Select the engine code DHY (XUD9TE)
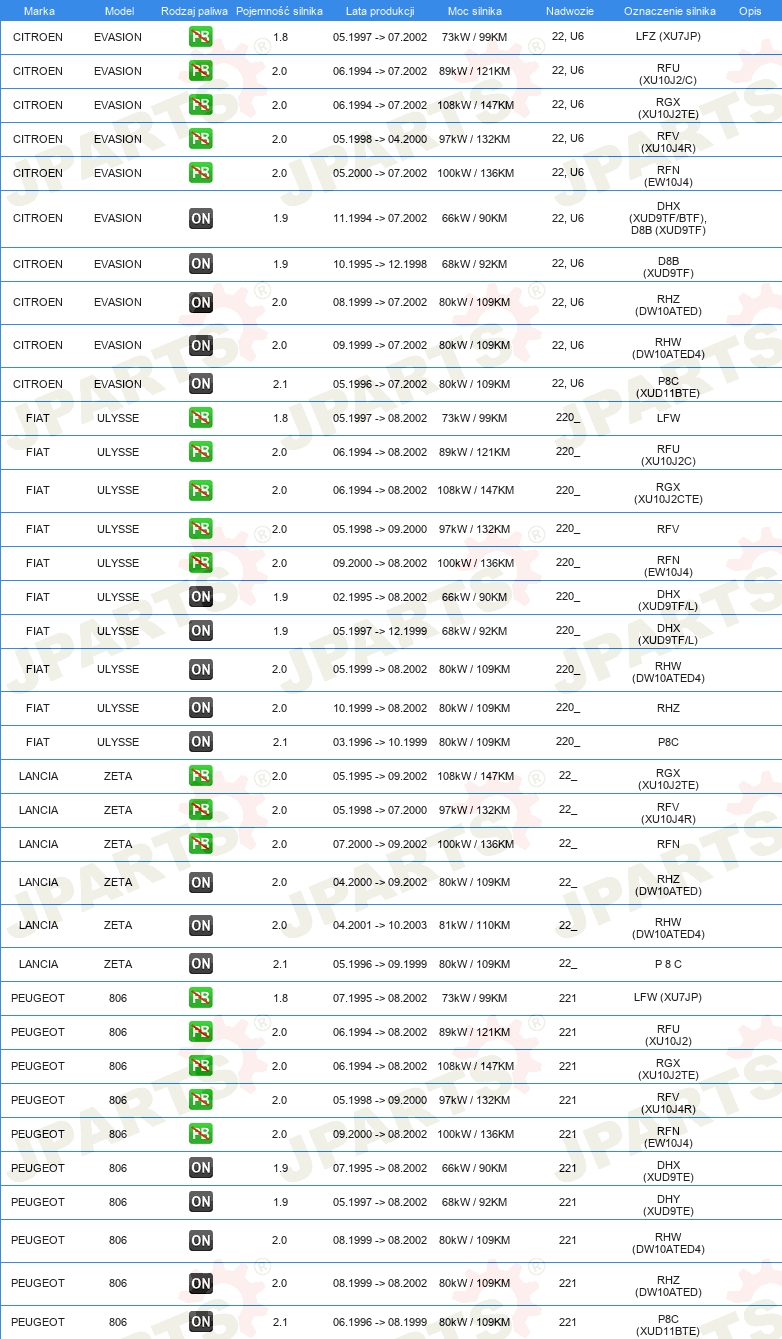The width and height of the screenshot is (782, 1339). tap(669, 1205)
